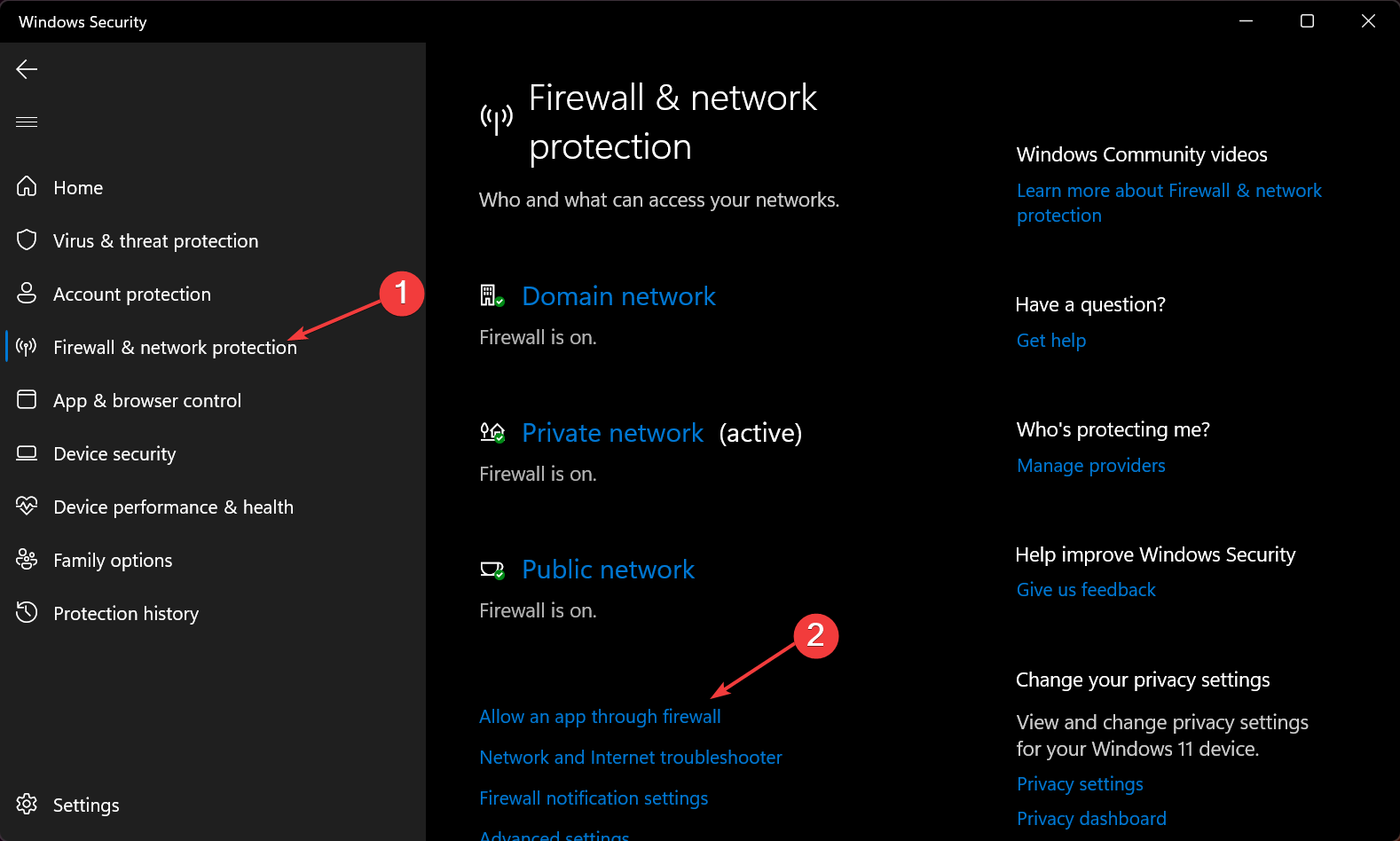Open Settings gear icon
1400x841 pixels.
(x=27, y=804)
